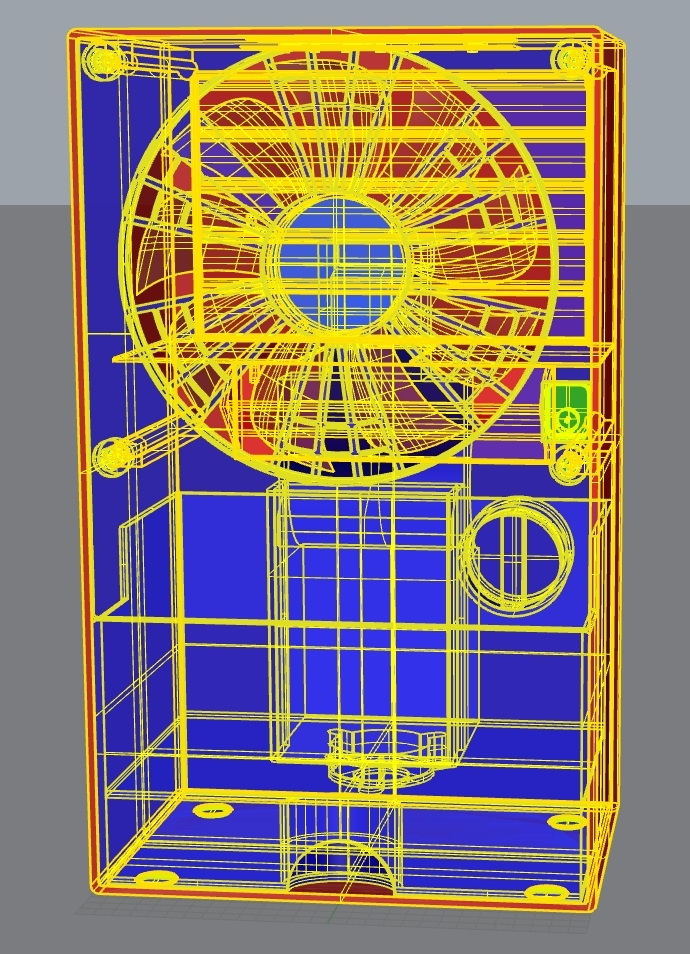Select the stepped bracket on the left wall
This screenshot has width=690, height=954.
[x=135, y=570]
